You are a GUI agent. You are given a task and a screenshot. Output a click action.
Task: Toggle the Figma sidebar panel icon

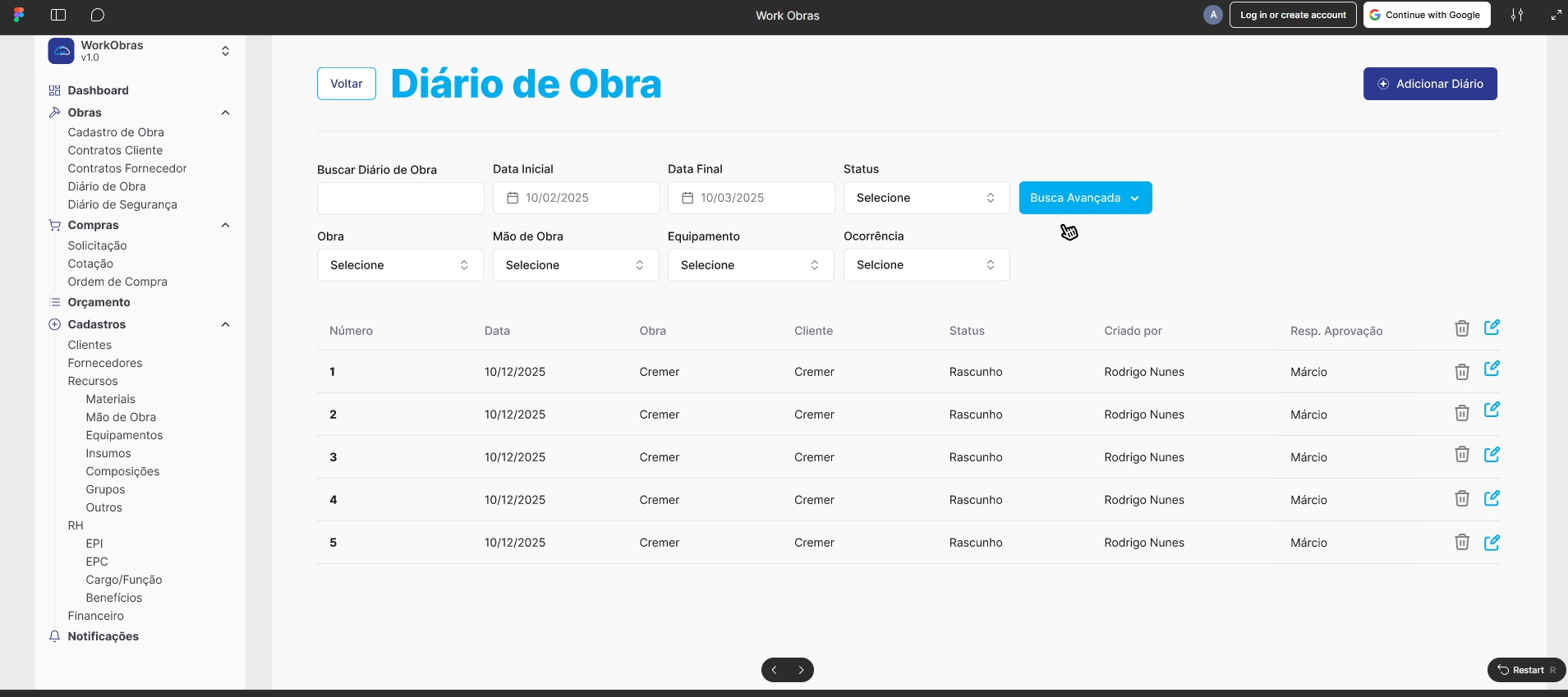pyautogui.click(x=58, y=15)
